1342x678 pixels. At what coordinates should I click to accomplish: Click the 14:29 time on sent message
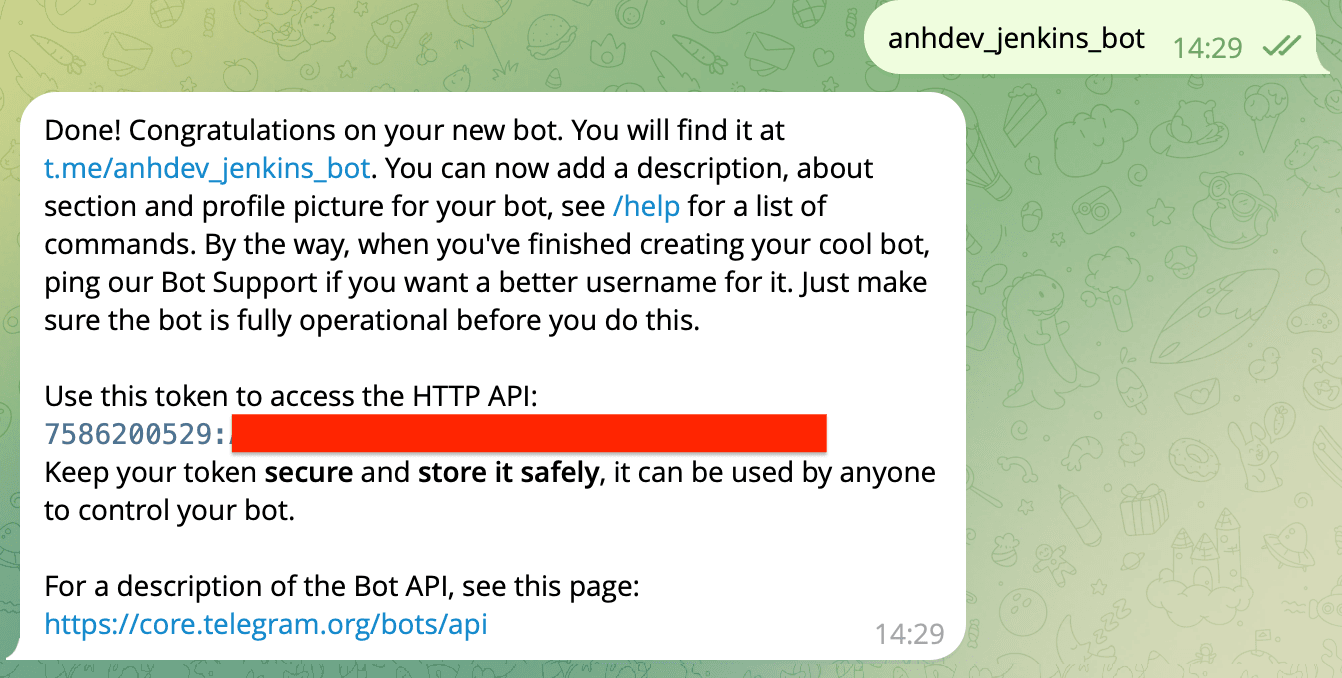(x=1207, y=46)
